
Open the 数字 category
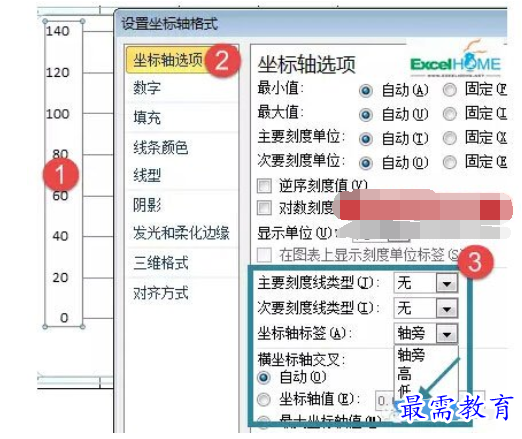(147, 88)
